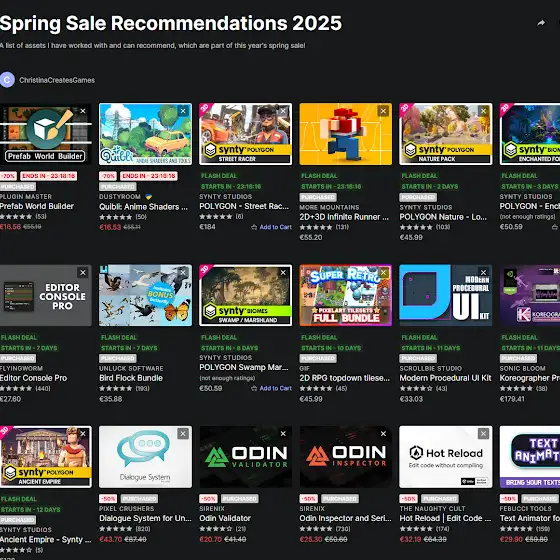The height and width of the screenshot is (560, 560).
Task: Open the Super Retro Full Bundle thumbnail
Action: (345, 295)
